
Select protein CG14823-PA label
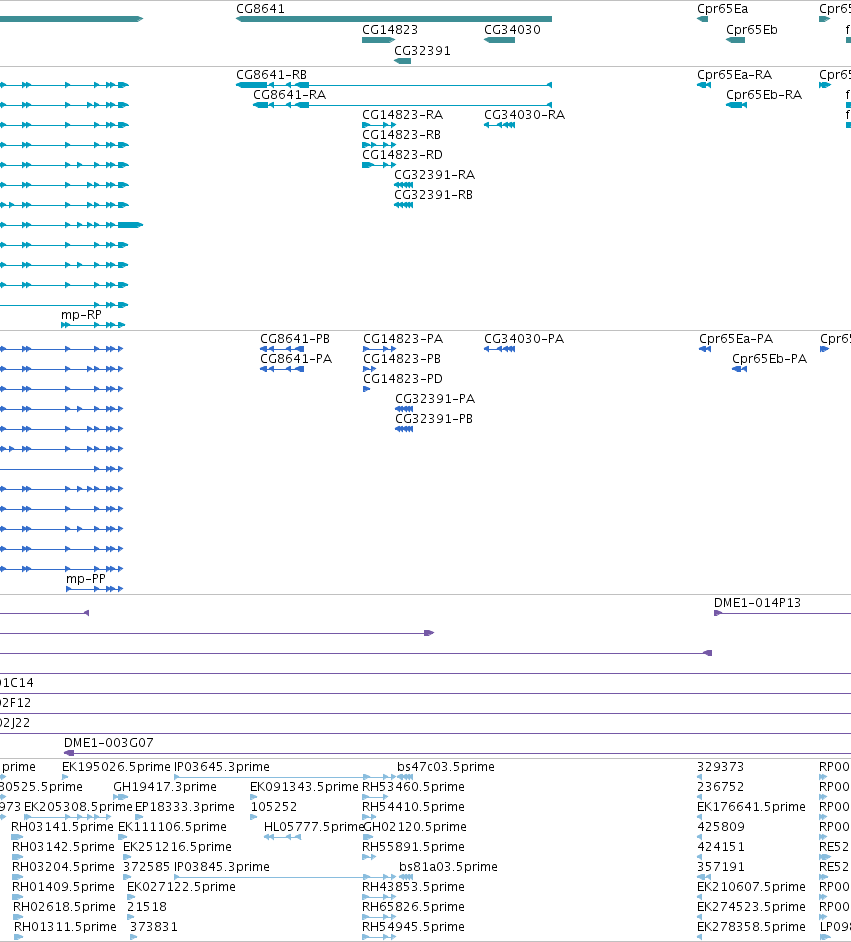tap(403, 339)
